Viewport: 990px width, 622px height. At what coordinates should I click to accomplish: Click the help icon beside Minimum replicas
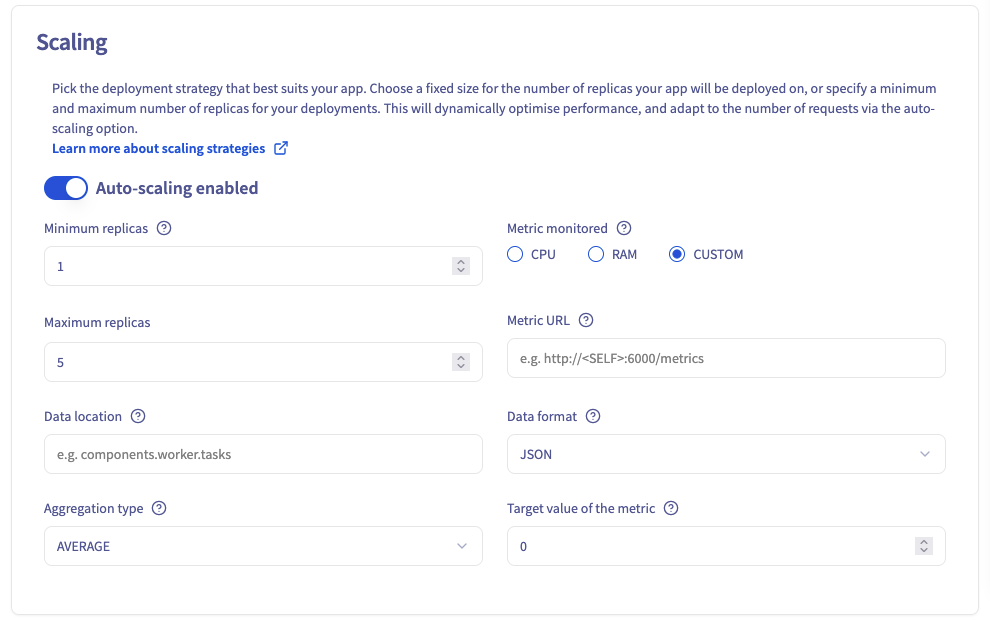point(165,228)
